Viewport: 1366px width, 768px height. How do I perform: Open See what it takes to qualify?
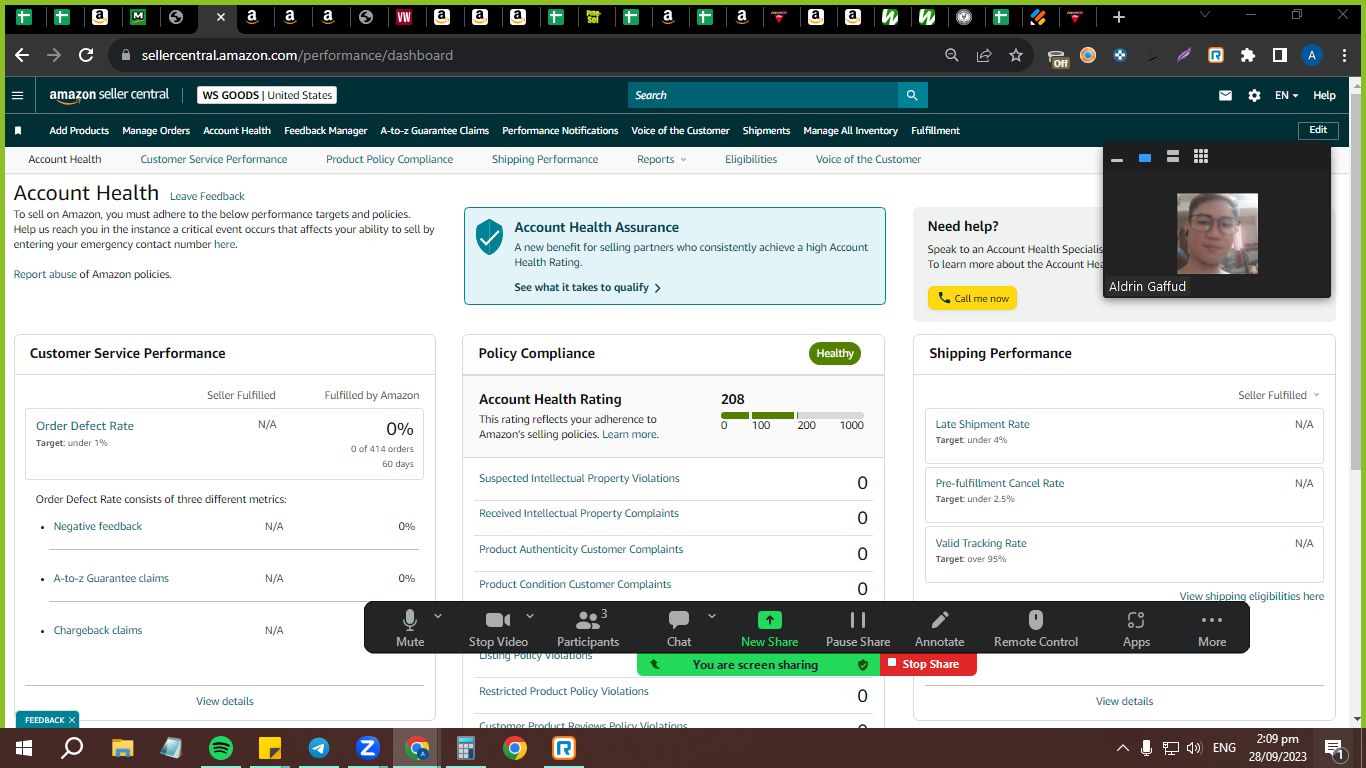click(588, 288)
